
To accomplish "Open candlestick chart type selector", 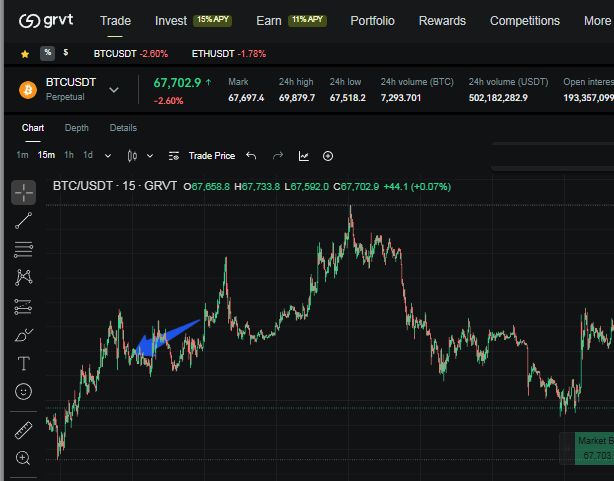I will pos(132,156).
